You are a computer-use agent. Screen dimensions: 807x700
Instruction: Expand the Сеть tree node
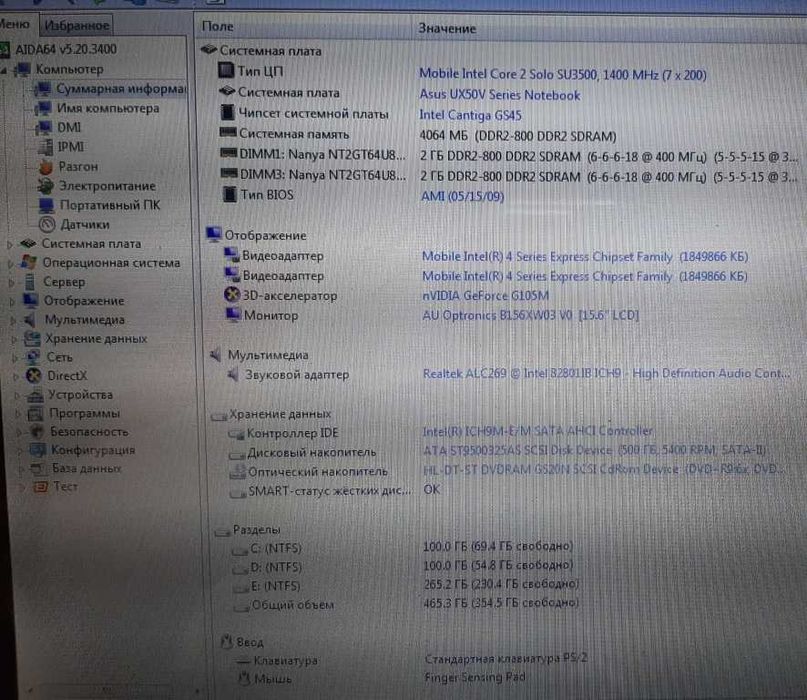[15, 358]
